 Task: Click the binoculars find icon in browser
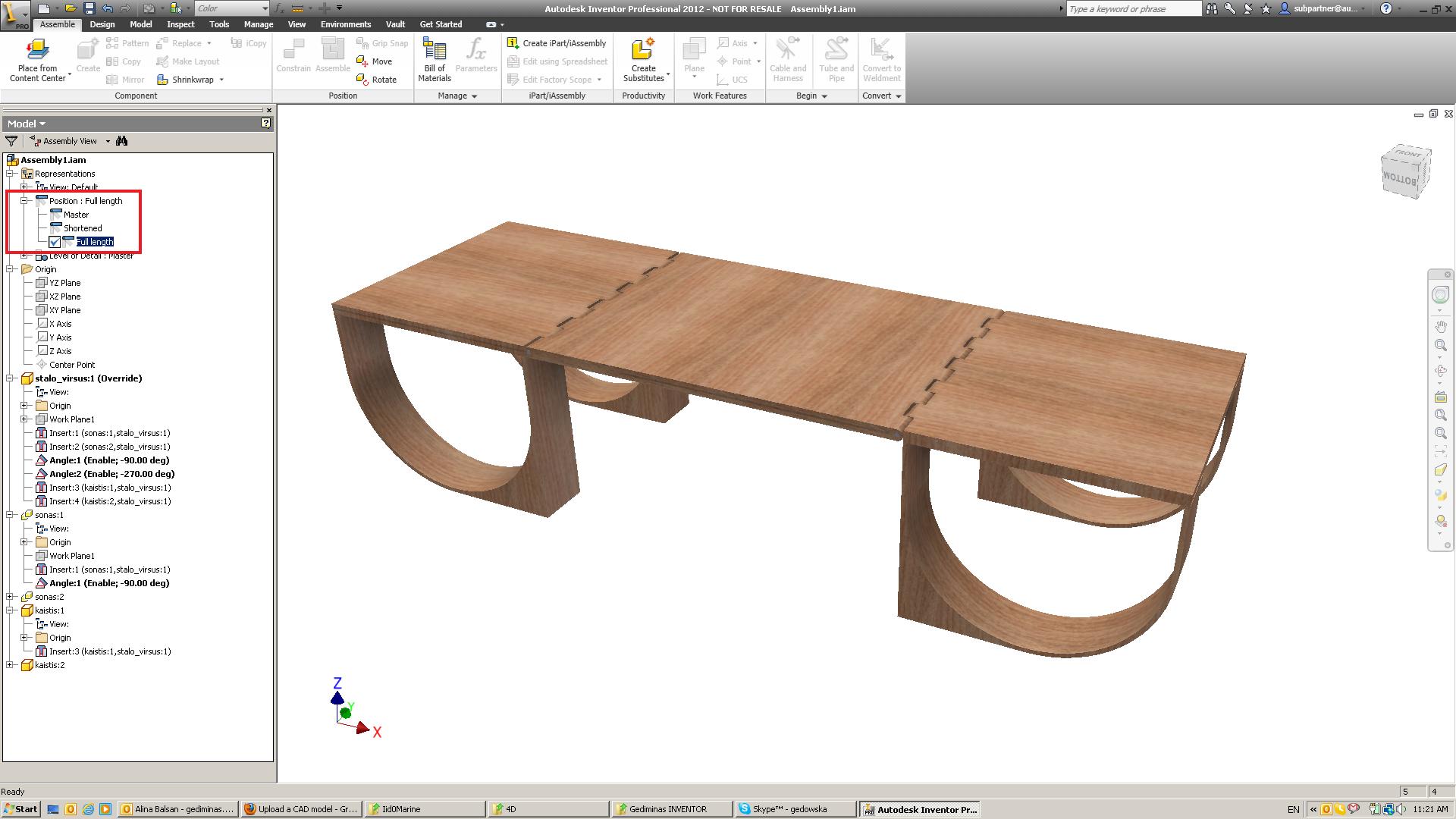click(x=121, y=141)
